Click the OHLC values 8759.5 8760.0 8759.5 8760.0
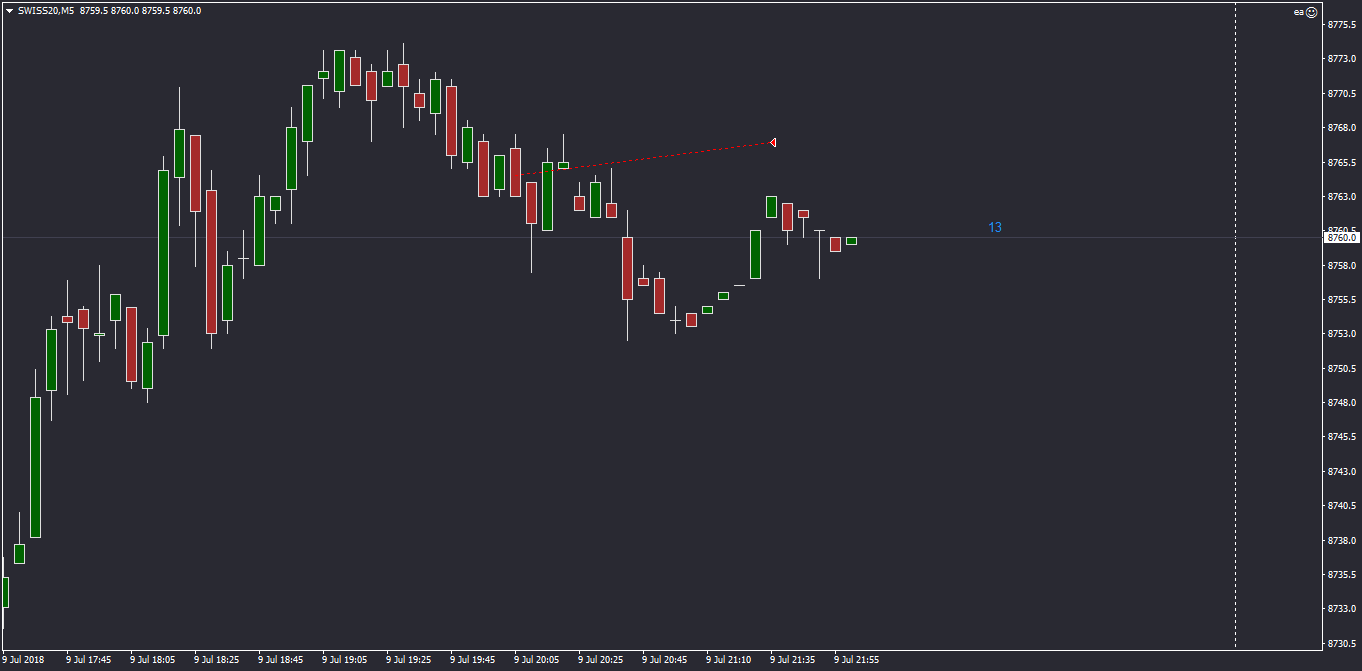 (x=139, y=11)
